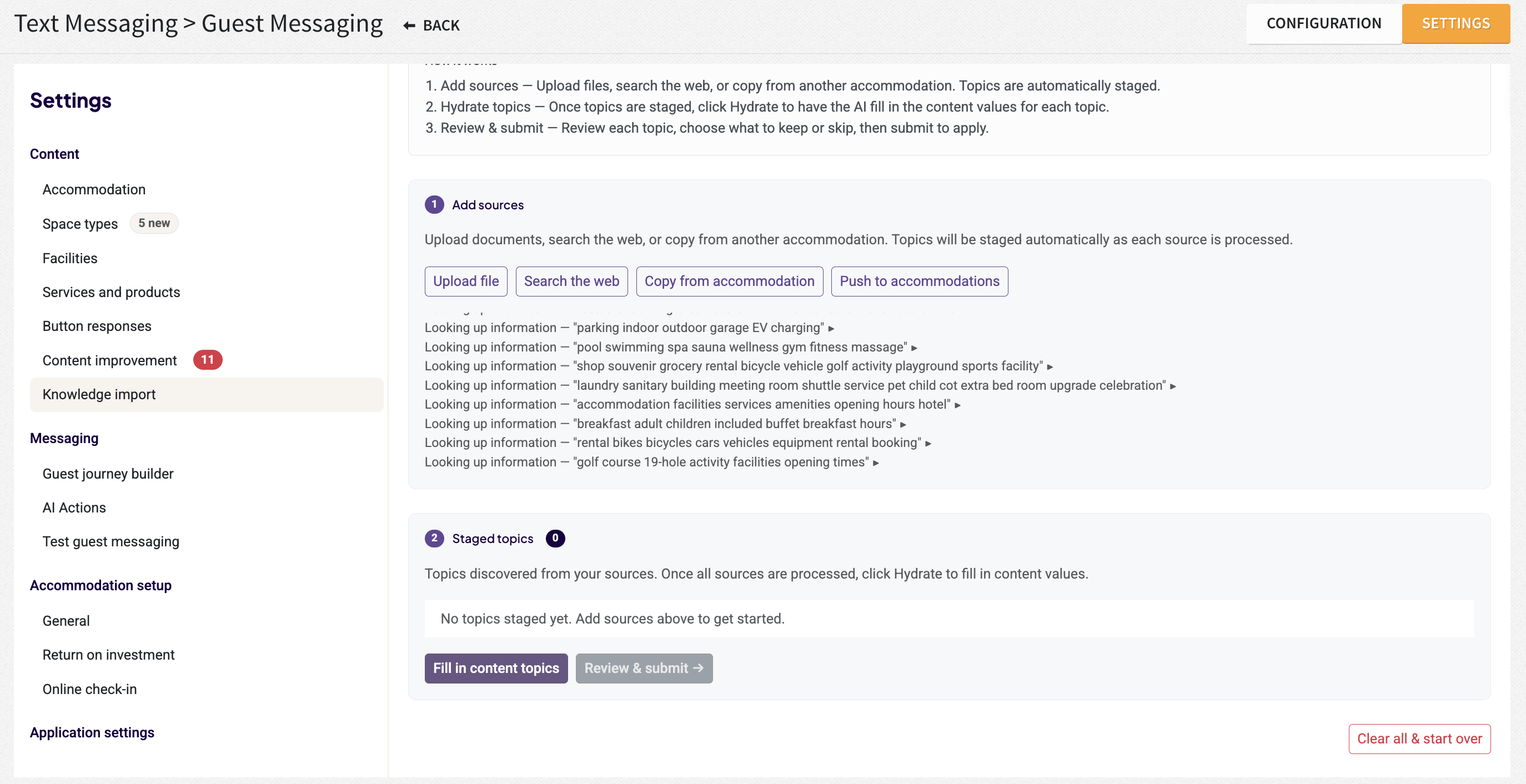
Task: Click Fill in content topics
Action: 496,669
